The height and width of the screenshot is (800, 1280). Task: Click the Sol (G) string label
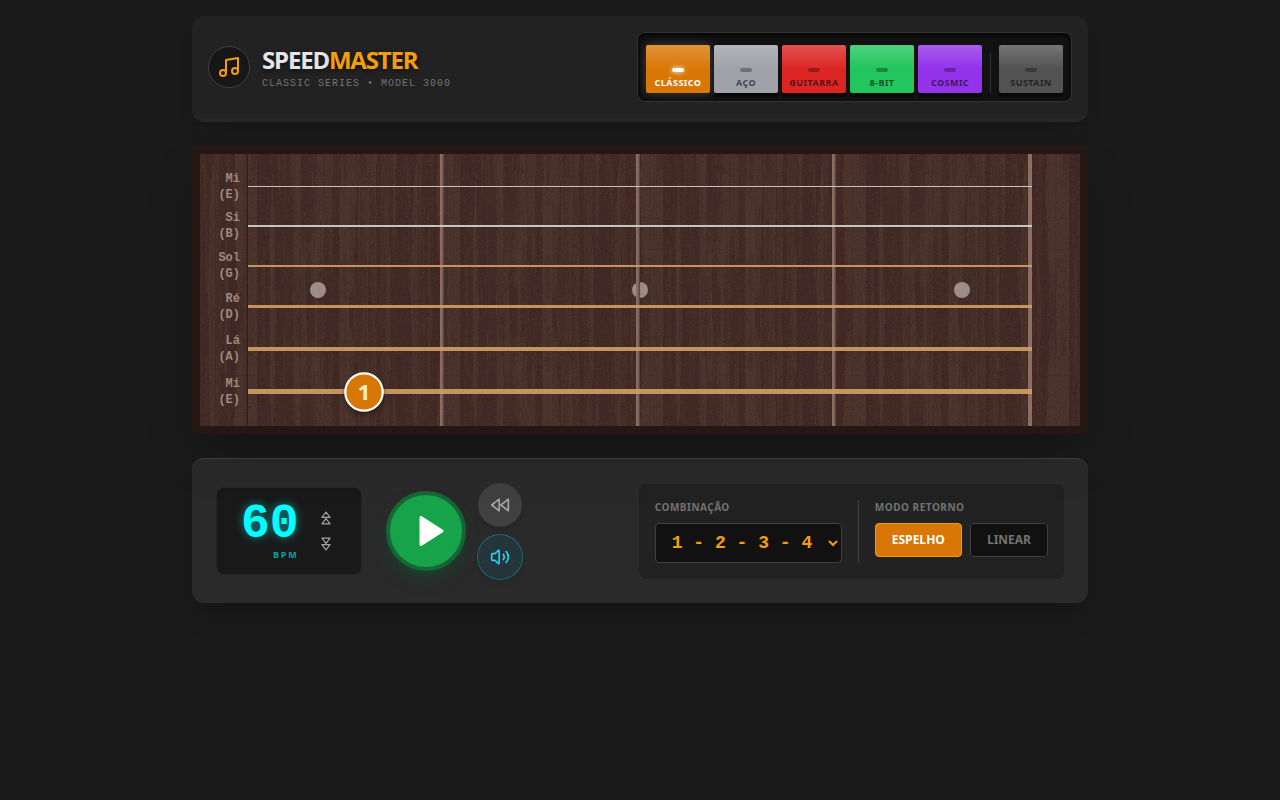point(230,265)
